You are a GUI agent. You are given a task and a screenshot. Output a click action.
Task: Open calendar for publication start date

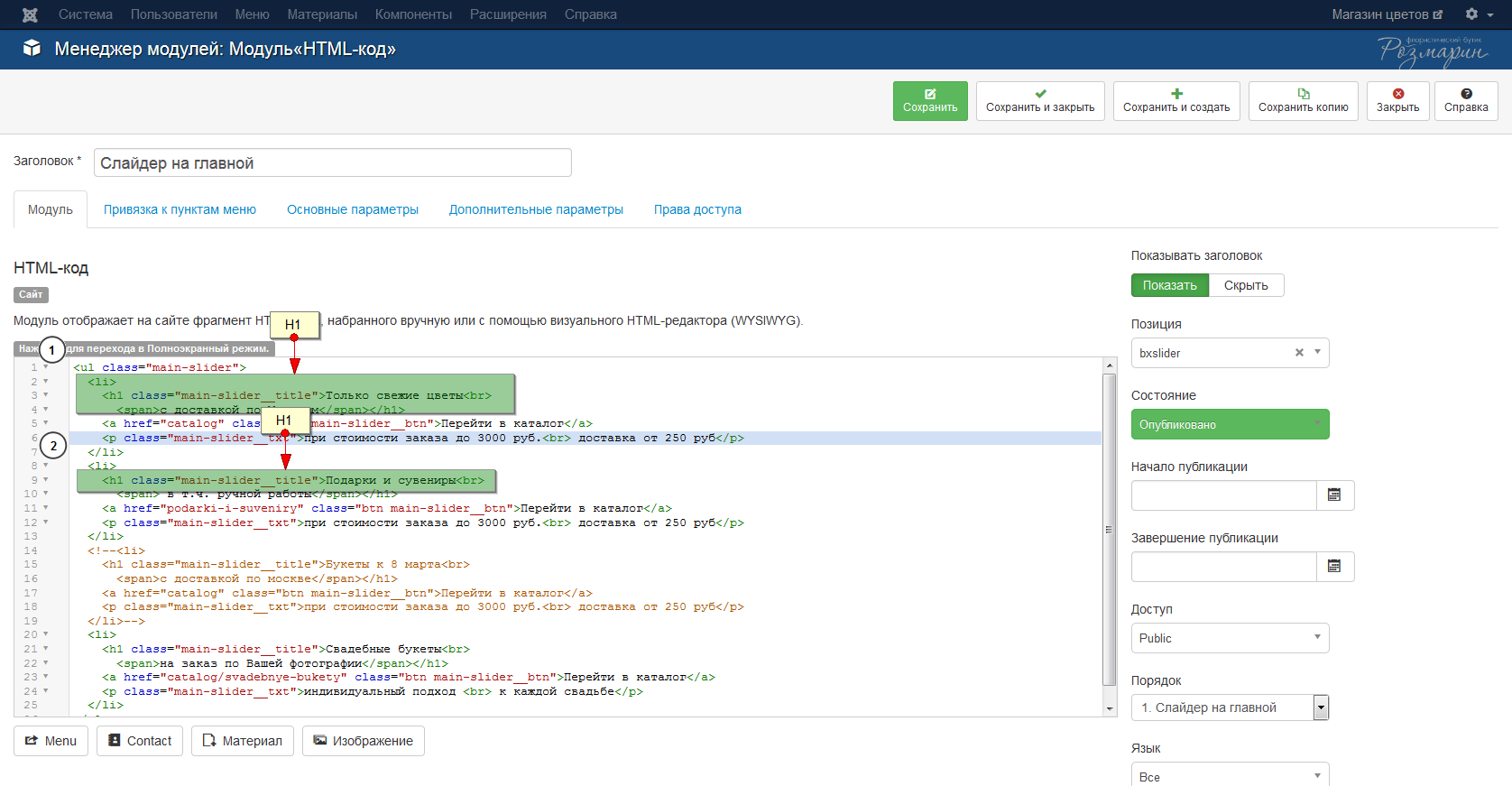(1334, 495)
